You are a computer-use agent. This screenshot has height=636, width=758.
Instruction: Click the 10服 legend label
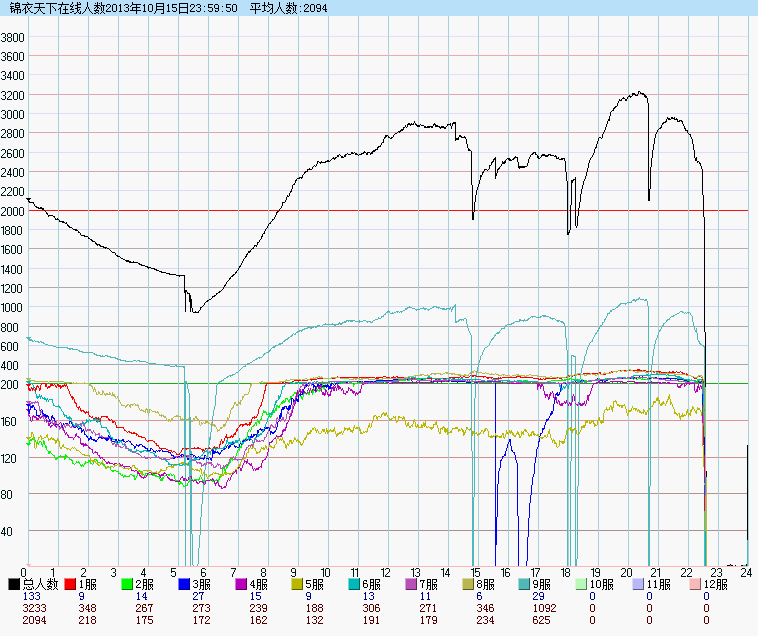click(602, 584)
